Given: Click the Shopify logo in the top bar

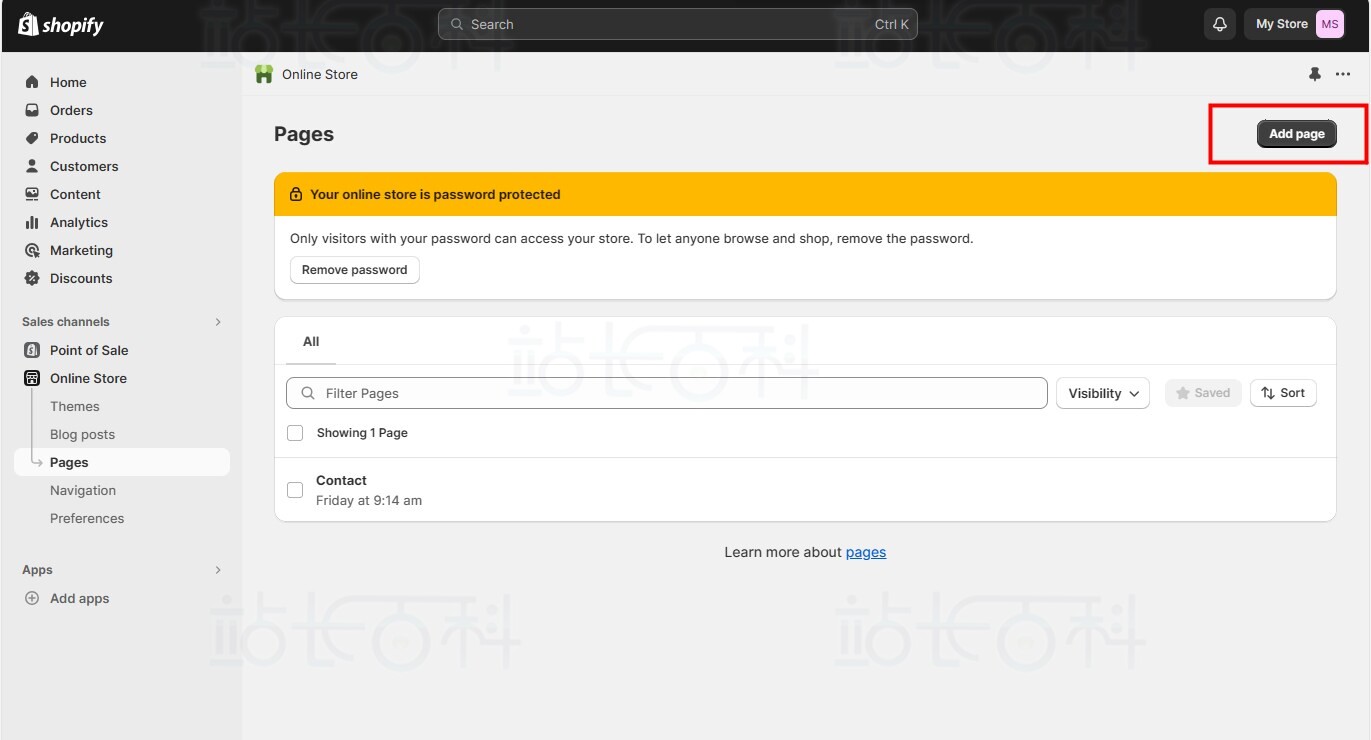Looking at the screenshot, I should [x=61, y=25].
